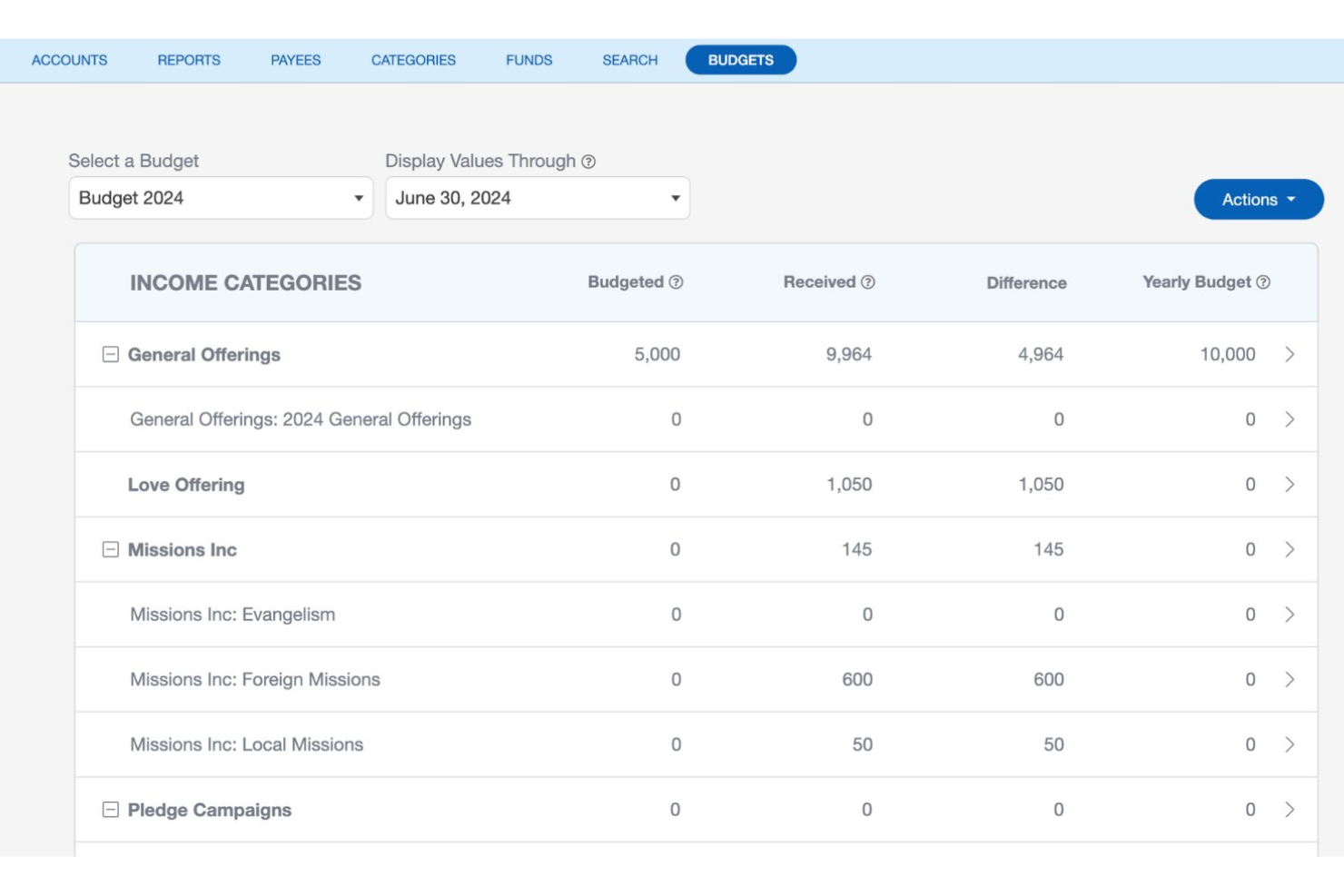Collapse the Pledge Campaigns category group
Viewport: 1344px width, 896px height.
tap(111, 810)
